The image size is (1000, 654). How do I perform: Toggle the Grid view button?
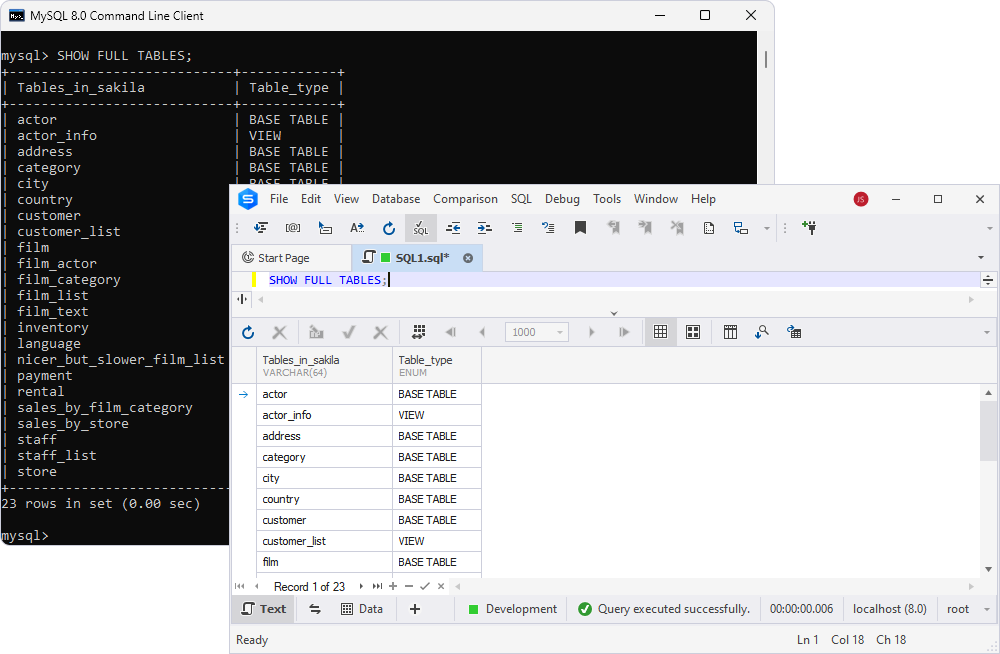coord(661,332)
